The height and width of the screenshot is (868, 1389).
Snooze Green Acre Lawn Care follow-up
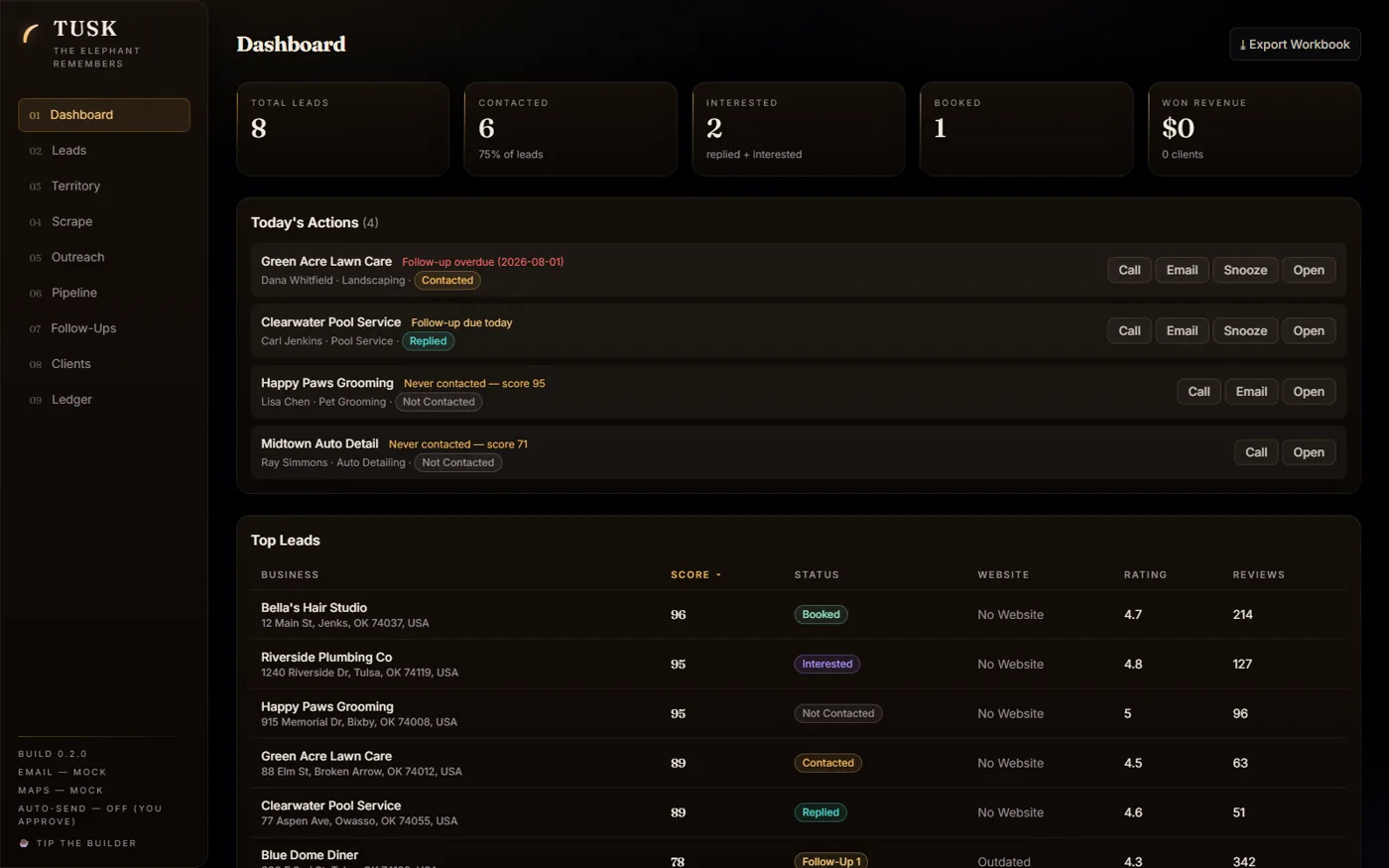coord(1245,270)
